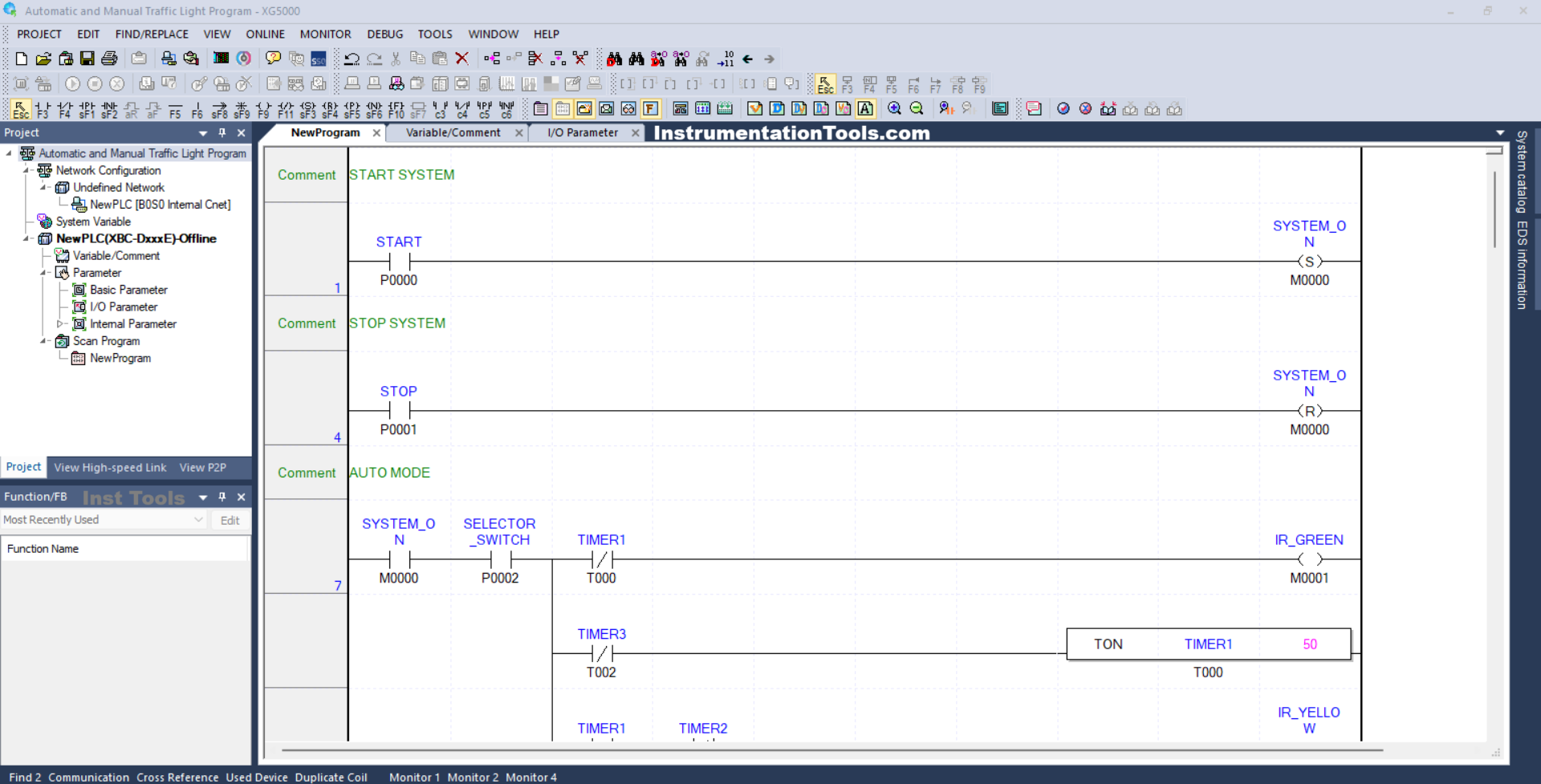Click the New Project icon
Viewport: 1541px width, 784px height.
point(22,59)
